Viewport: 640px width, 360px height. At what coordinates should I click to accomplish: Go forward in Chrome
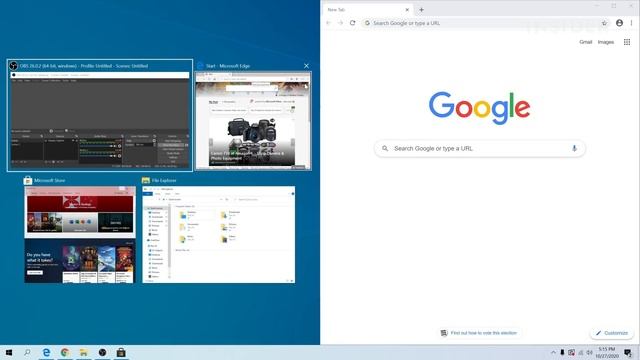coord(340,23)
